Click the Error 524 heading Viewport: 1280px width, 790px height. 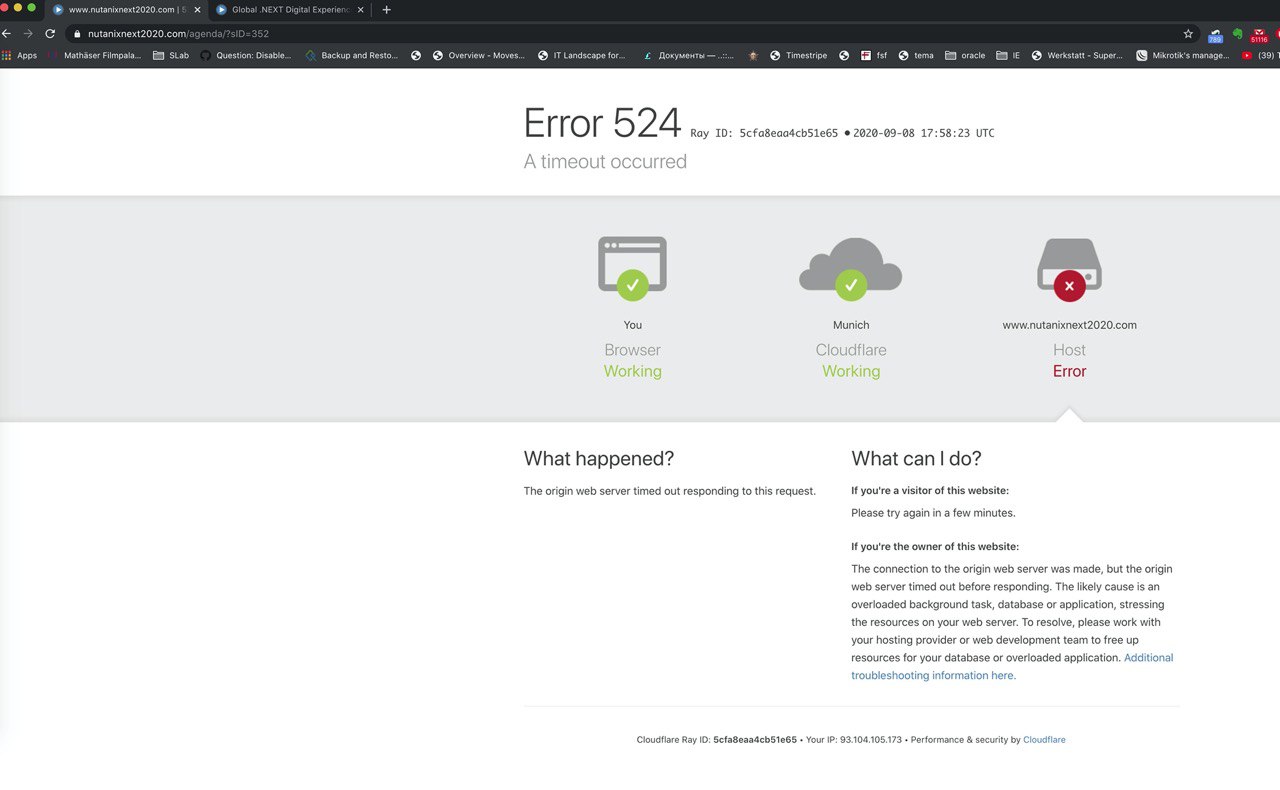click(x=602, y=123)
